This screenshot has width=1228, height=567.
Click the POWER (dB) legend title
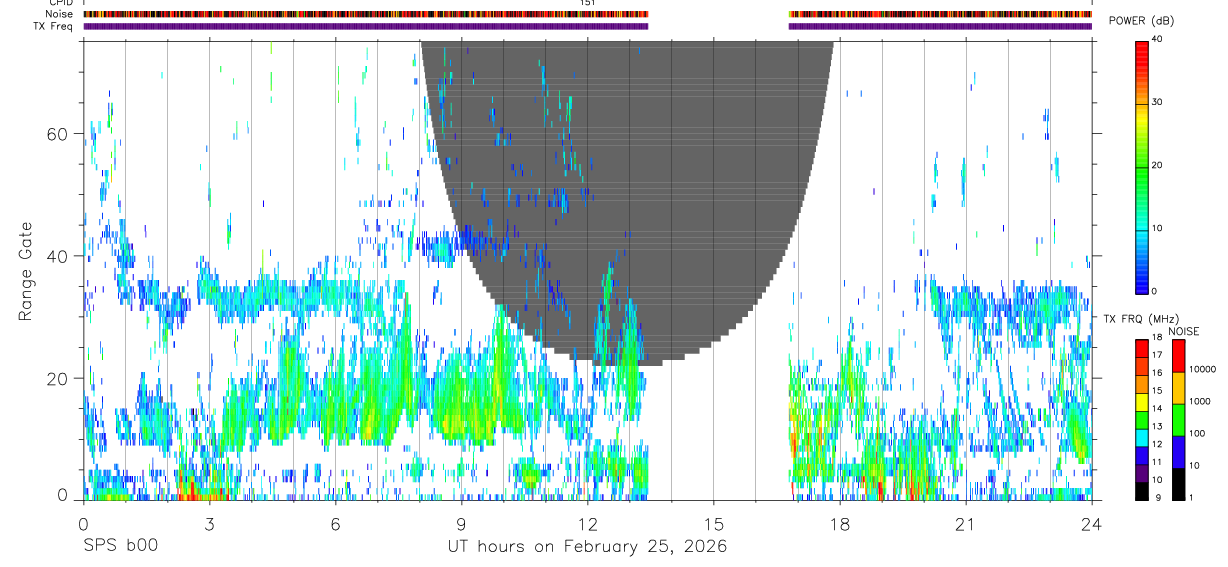coord(1141,21)
